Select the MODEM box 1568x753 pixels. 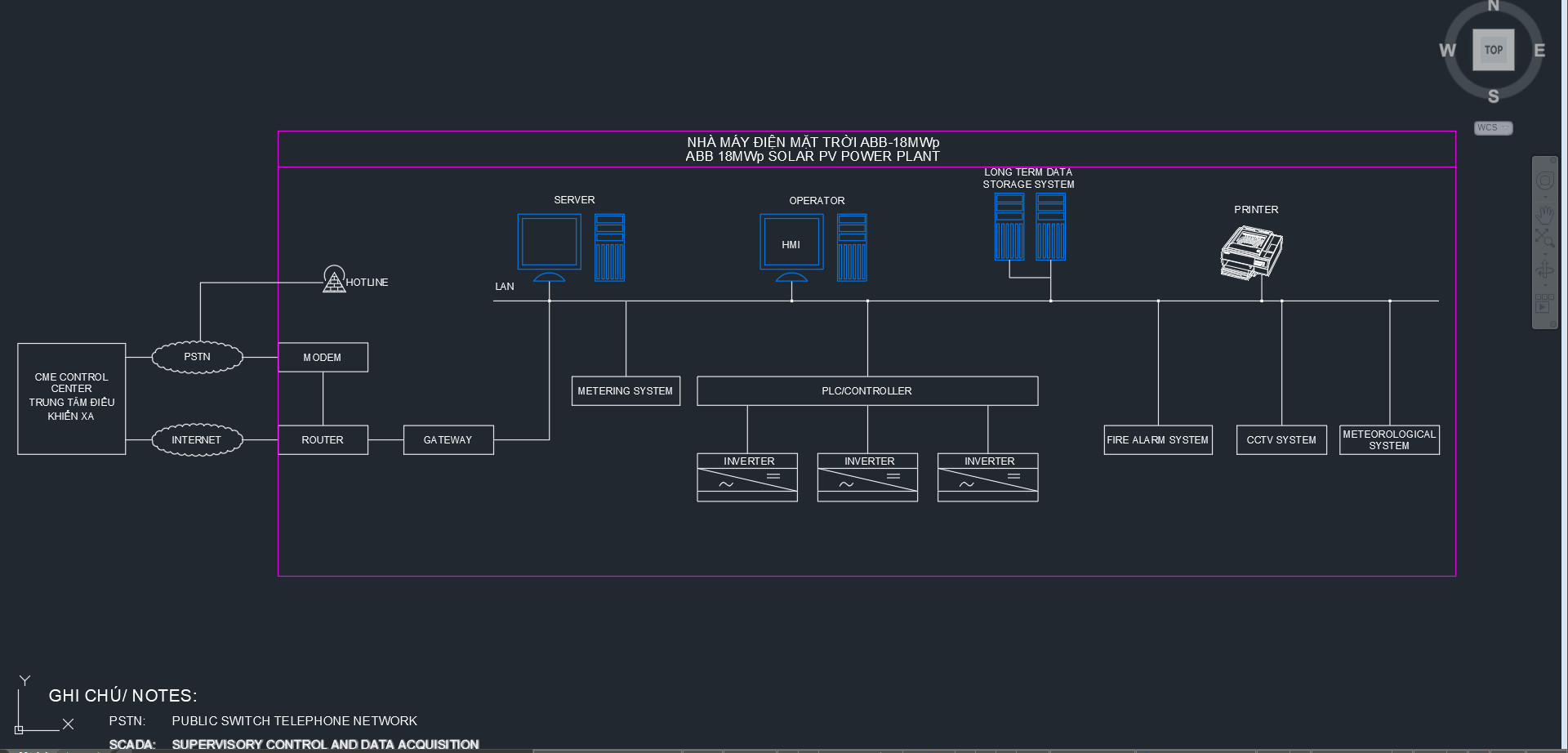pos(323,357)
